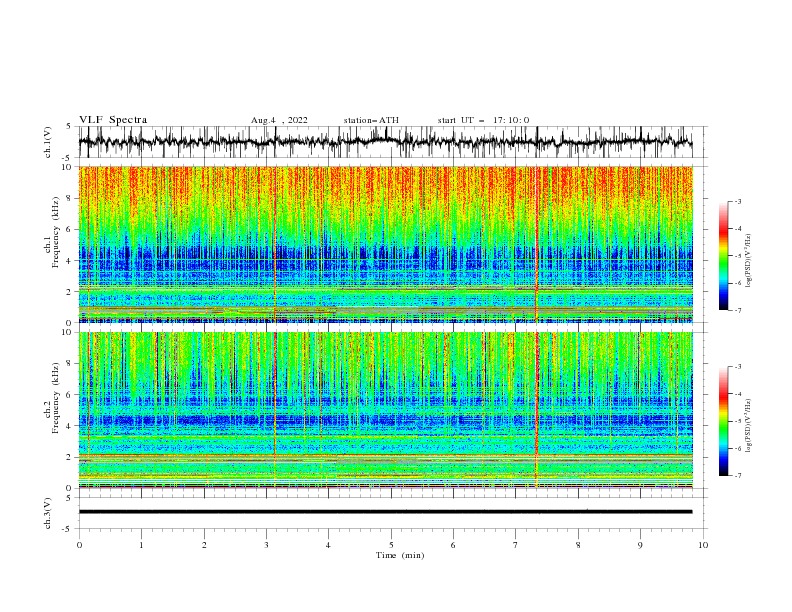This screenshot has height=612, width=792.
Task: Click the 'start UT = 17:10:0' text
Action: coord(483,120)
